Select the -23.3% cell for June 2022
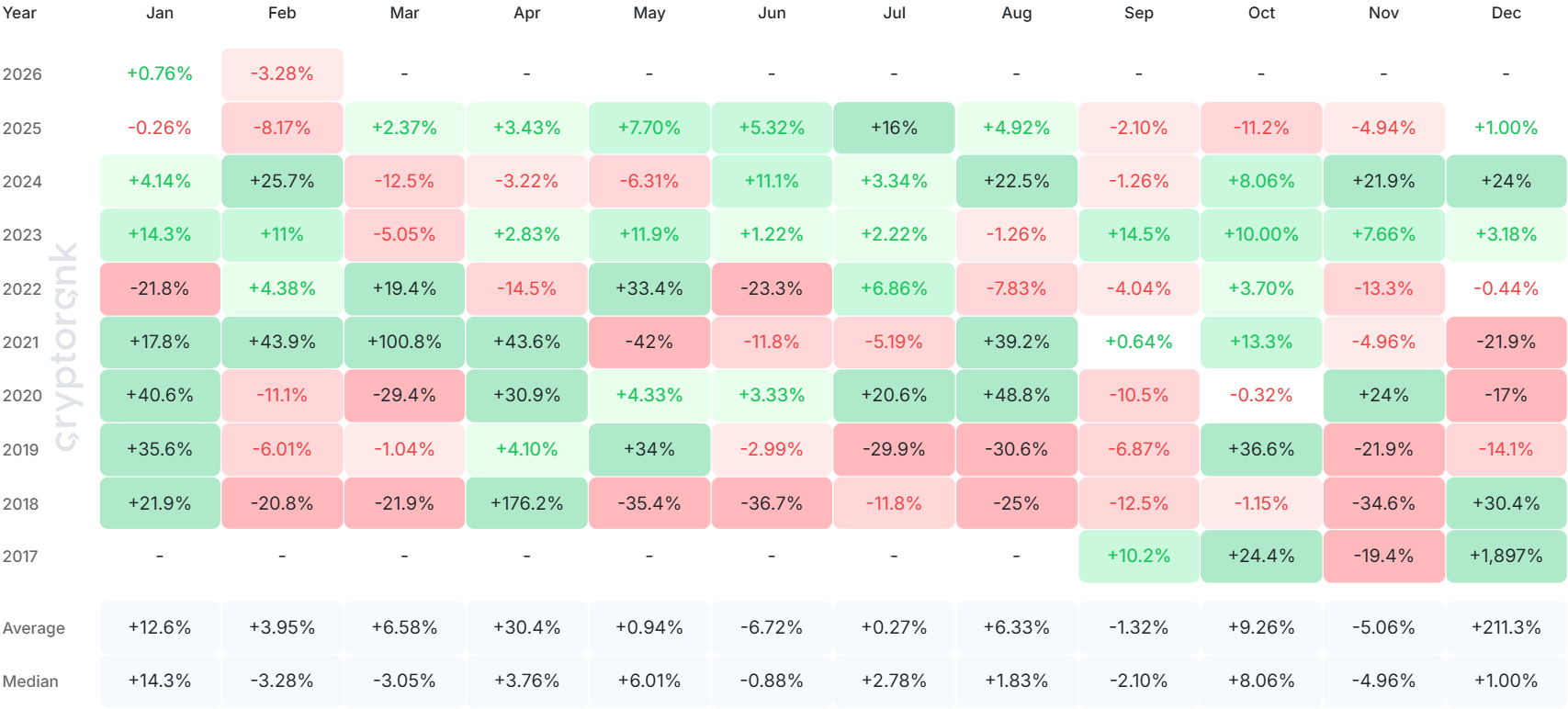Image resolution: width=1568 pixels, height=709 pixels. point(772,289)
